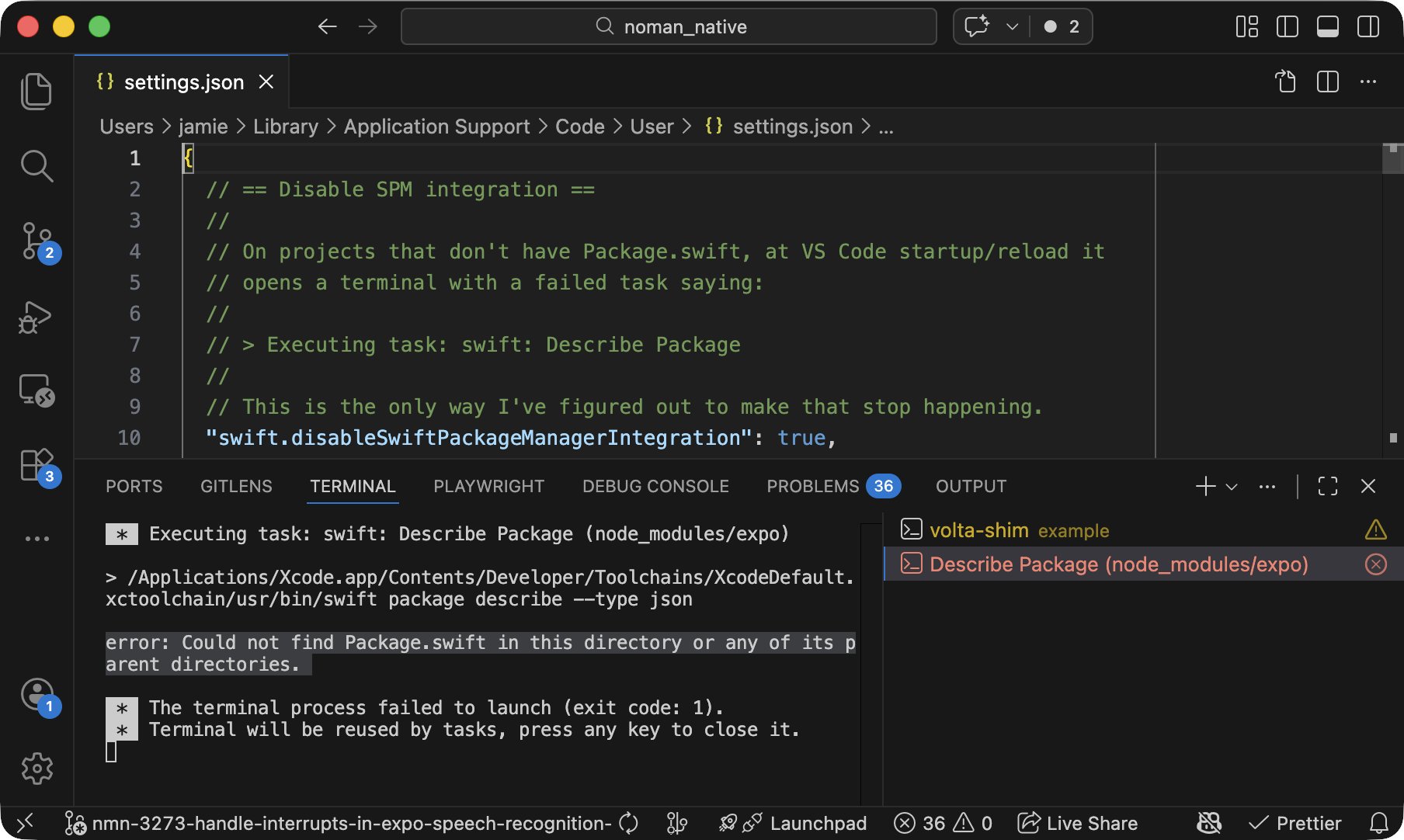Open the Accounts menu

pyautogui.click(x=36, y=695)
